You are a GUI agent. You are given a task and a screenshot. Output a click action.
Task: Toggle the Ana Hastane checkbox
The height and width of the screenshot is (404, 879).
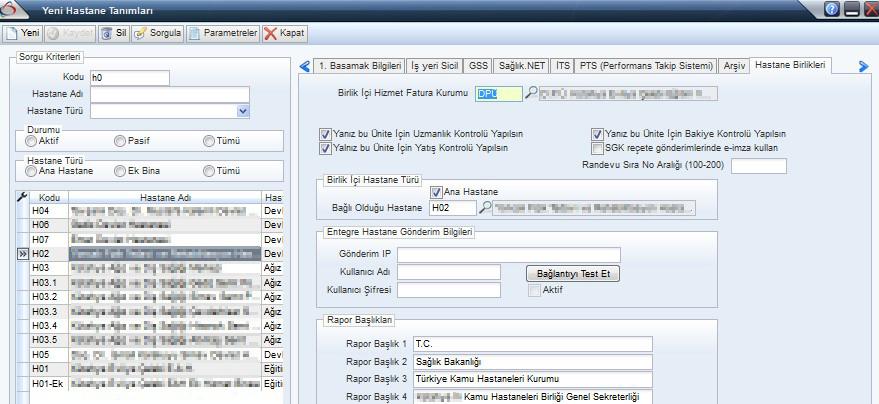click(x=436, y=192)
